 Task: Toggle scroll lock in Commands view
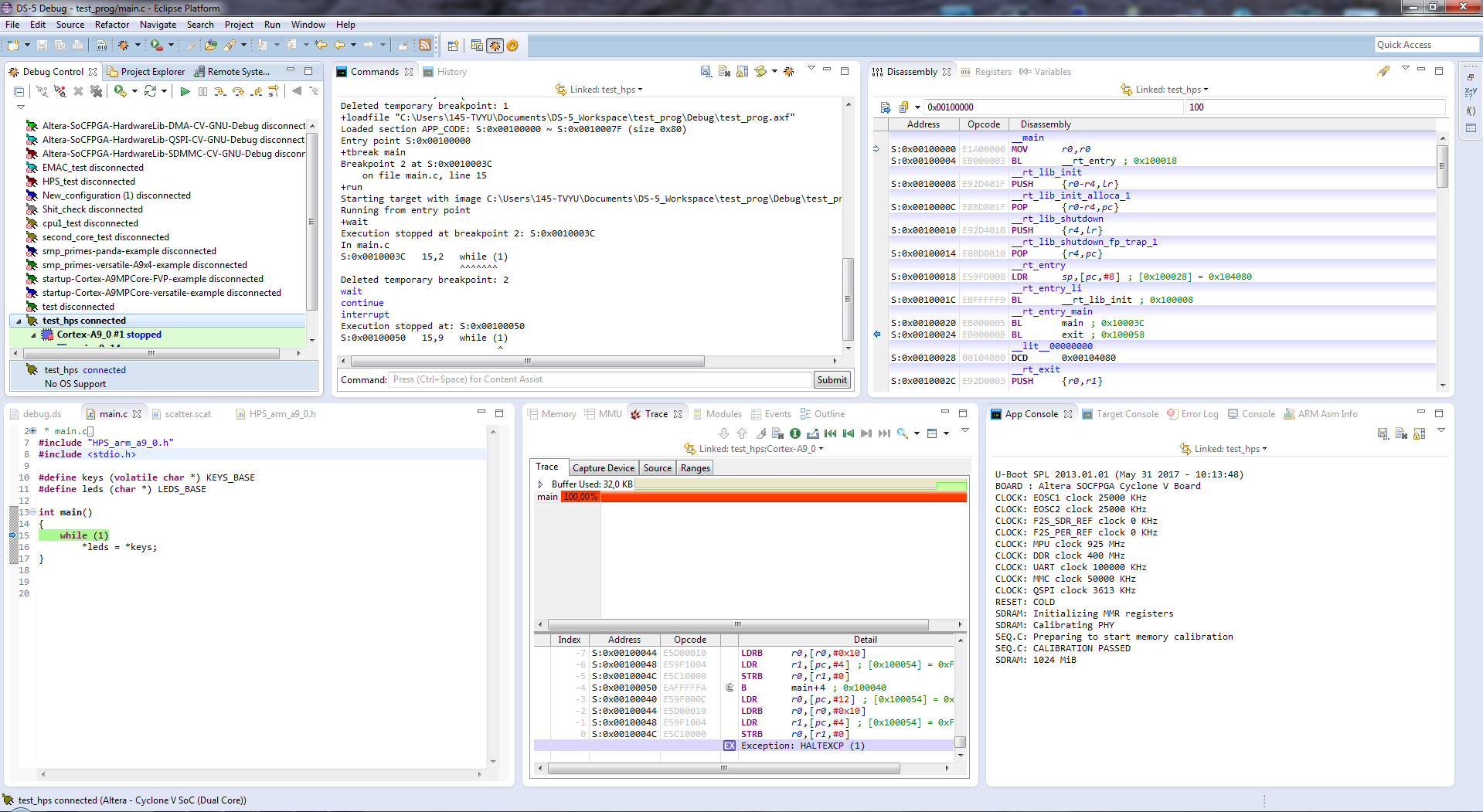click(742, 72)
